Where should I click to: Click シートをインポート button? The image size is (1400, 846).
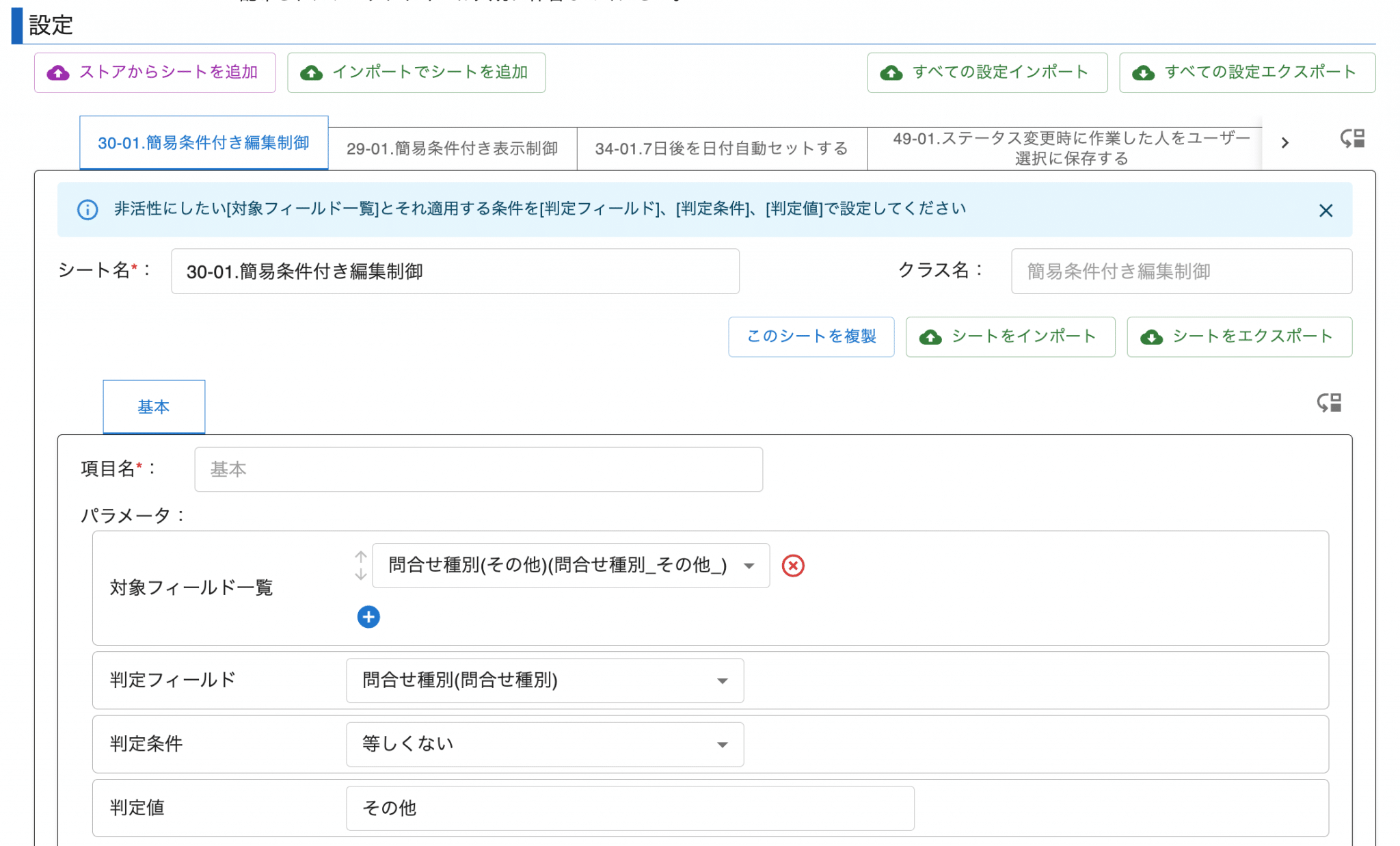click(1010, 336)
